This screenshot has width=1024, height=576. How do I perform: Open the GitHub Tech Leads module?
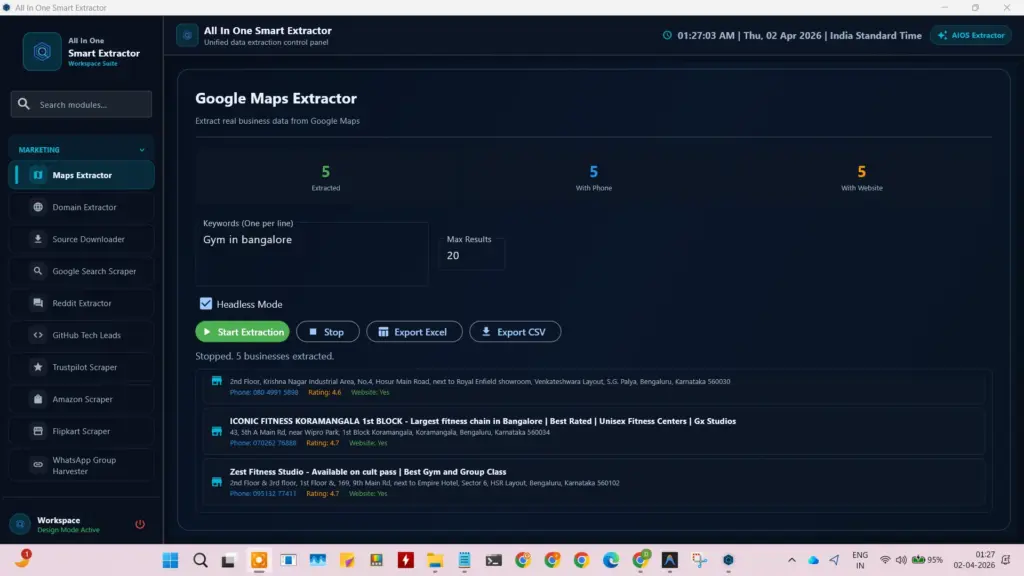click(x=82, y=335)
